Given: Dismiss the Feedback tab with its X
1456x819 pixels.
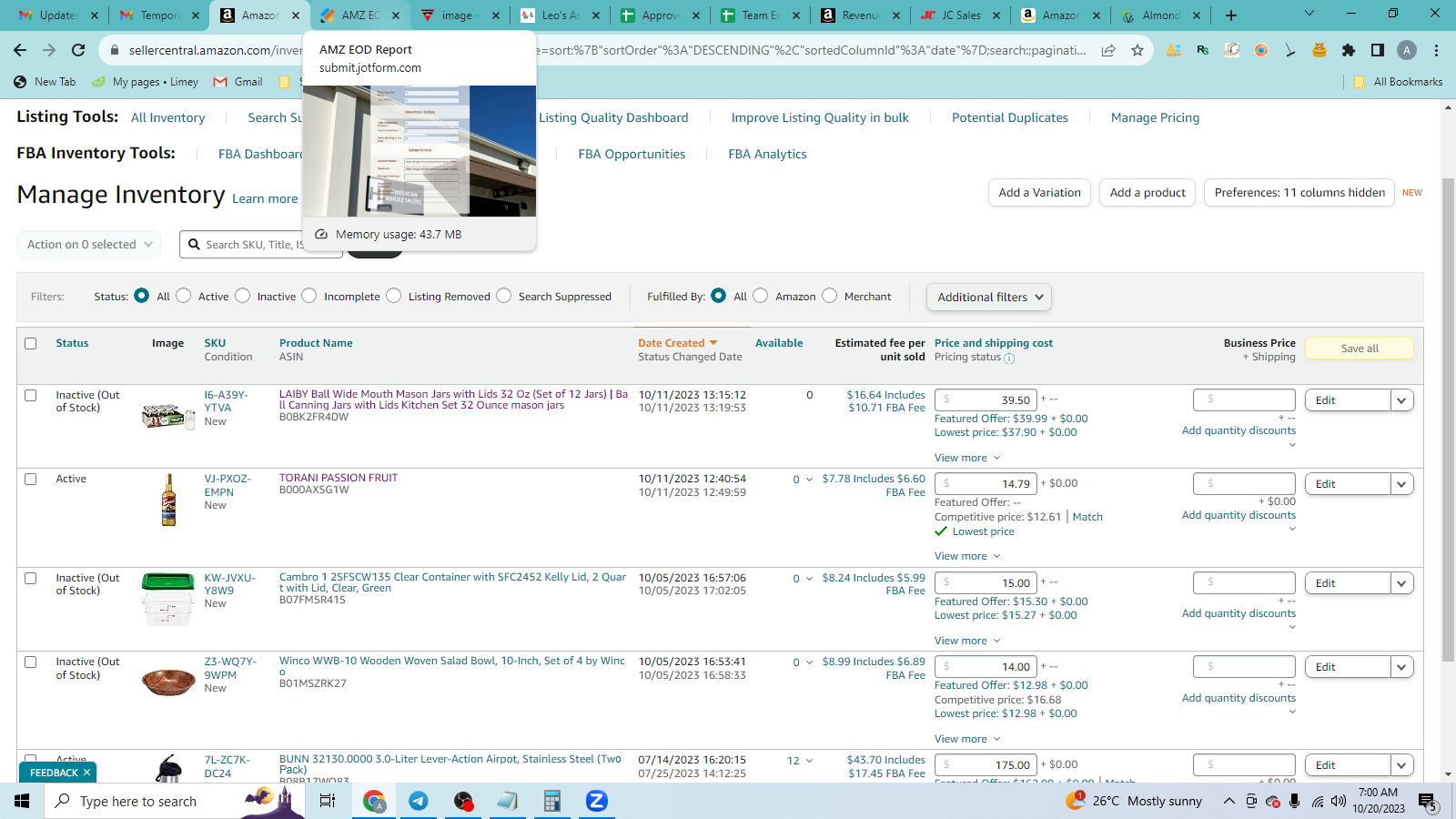Looking at the screenshot, I should [86, 773].
